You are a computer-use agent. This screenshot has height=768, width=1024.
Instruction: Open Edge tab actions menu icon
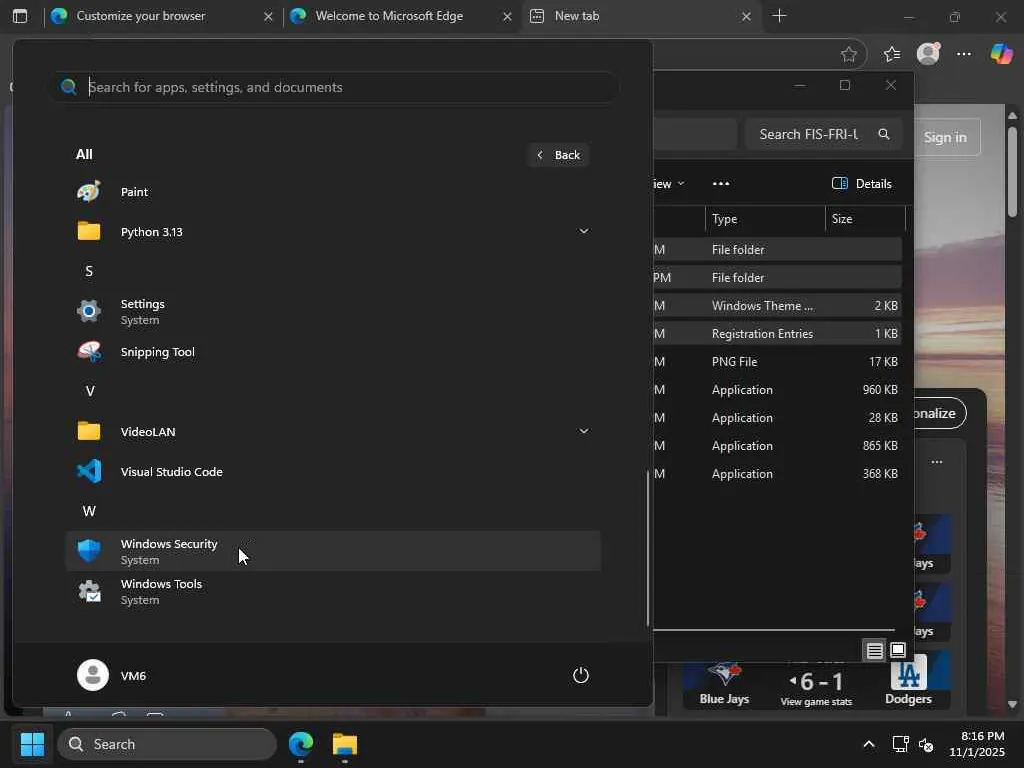[20, 16]
